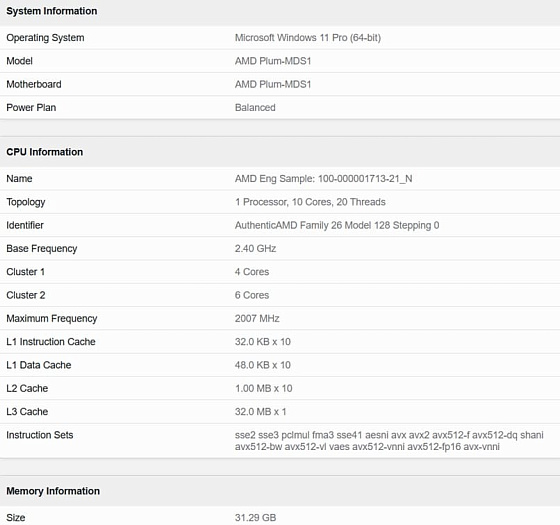The height and width of the screenshot is (525, 560).
Task: Select the AuthenticAMD Family 26 identifier text
Action: coord(337,225)
